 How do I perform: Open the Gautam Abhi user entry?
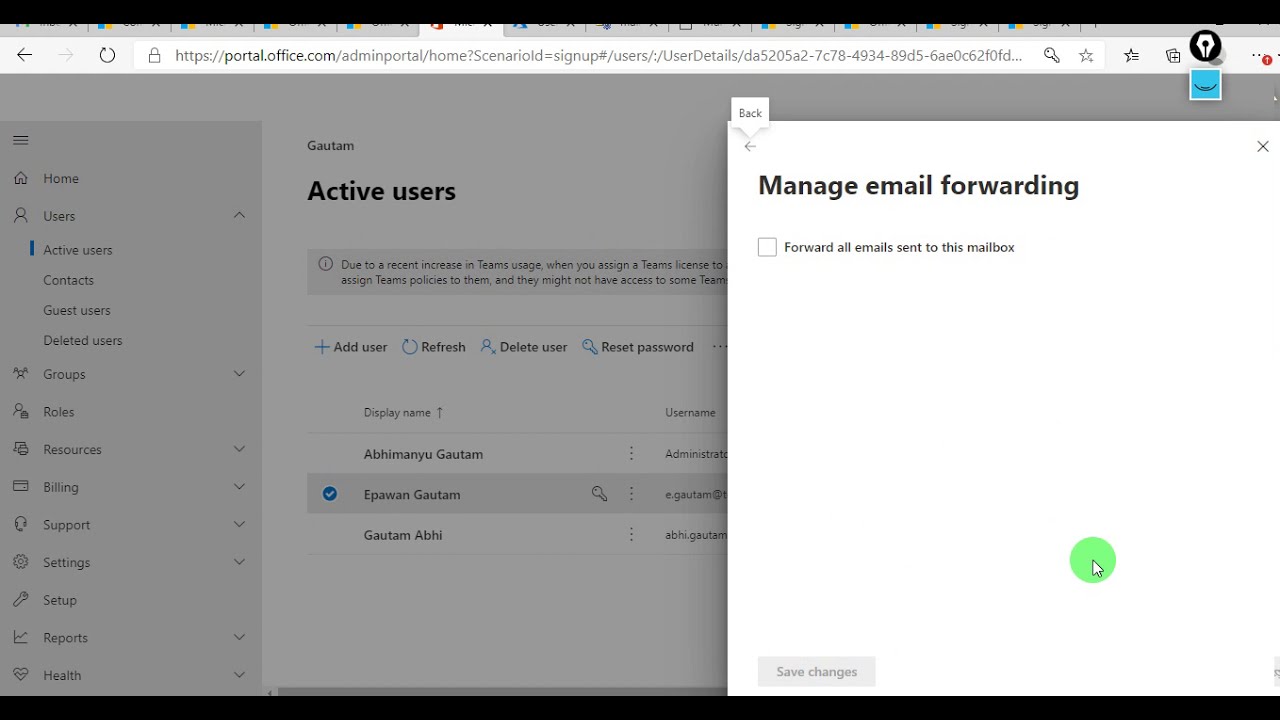tap(403, 535)
